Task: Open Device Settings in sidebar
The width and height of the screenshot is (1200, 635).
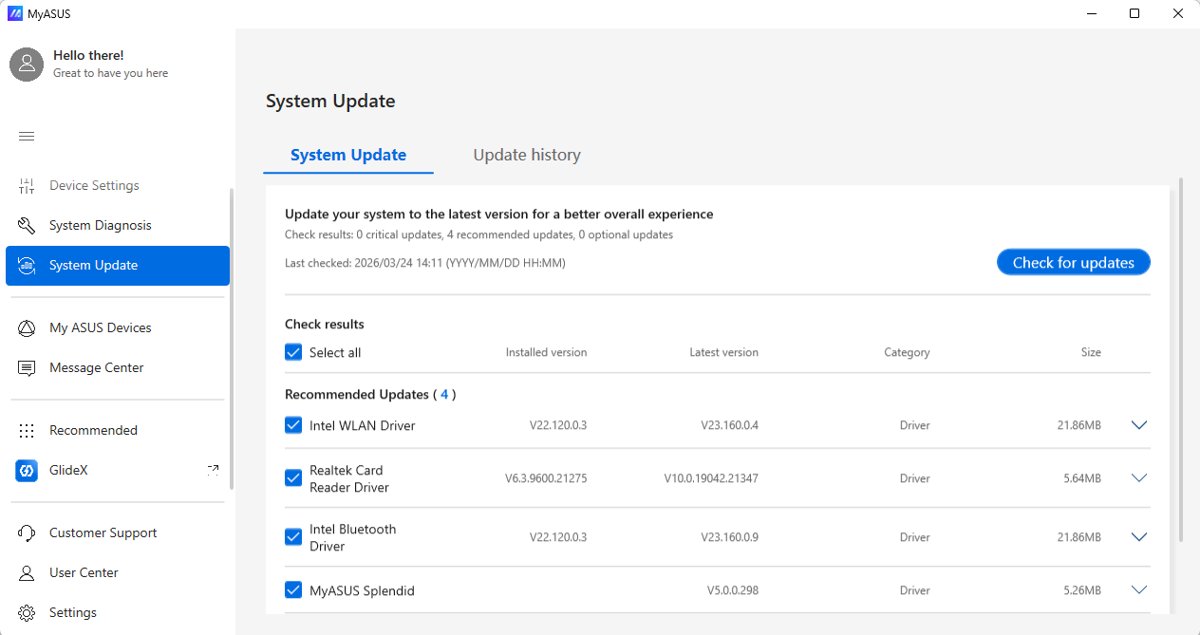Action: (118, 186)
